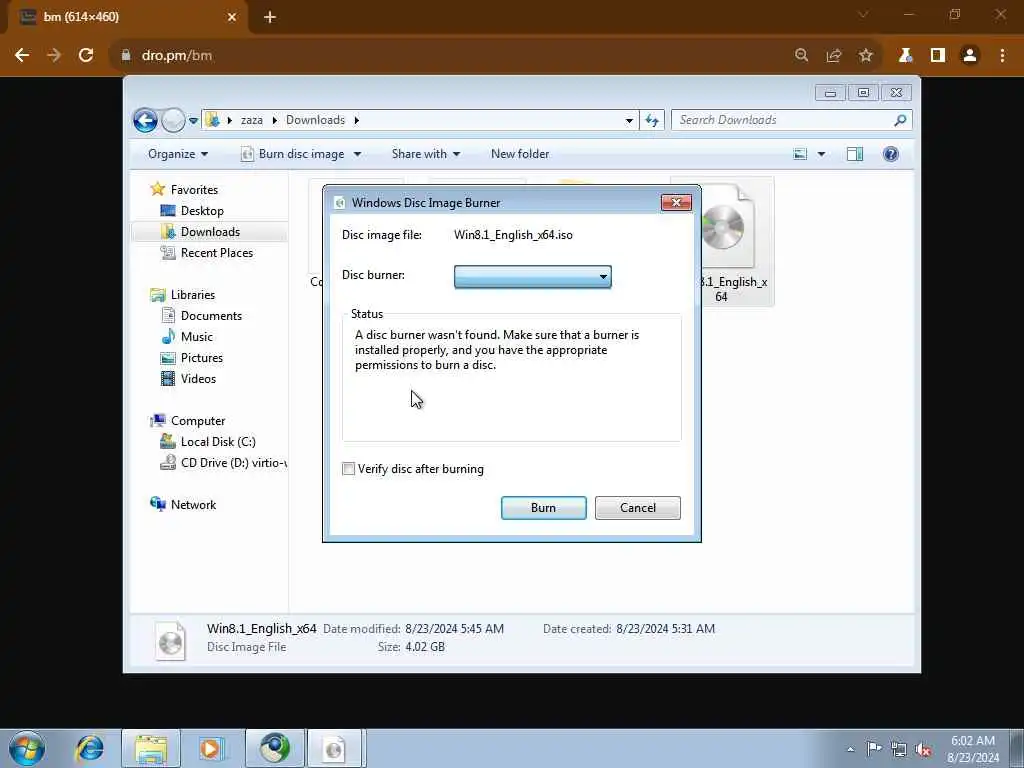
Task: Click the search magnifier in Explorer
Action: pyautogui.click(x=901, y=120)
